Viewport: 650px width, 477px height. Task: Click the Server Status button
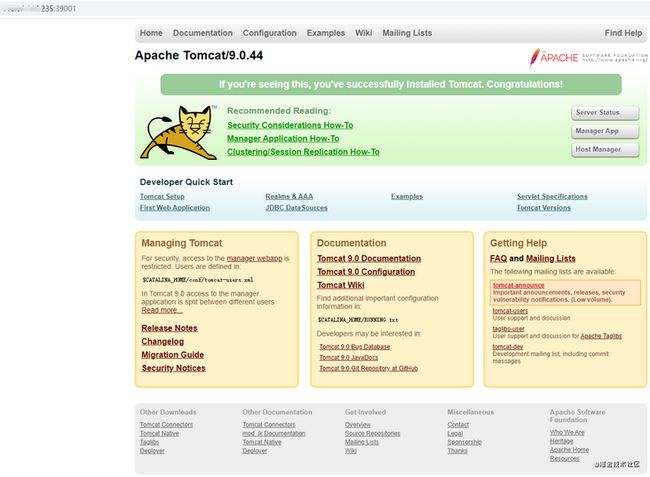(605, 113)
